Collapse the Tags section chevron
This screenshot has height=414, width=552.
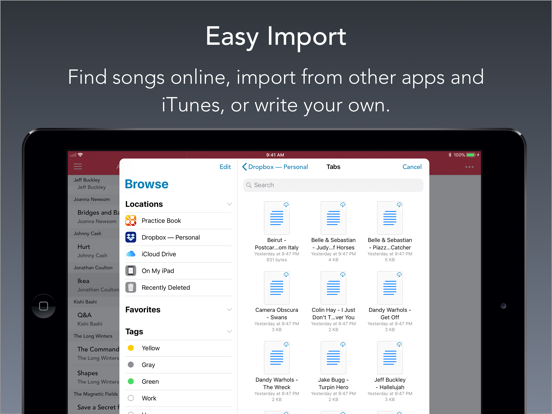point(229,332)
